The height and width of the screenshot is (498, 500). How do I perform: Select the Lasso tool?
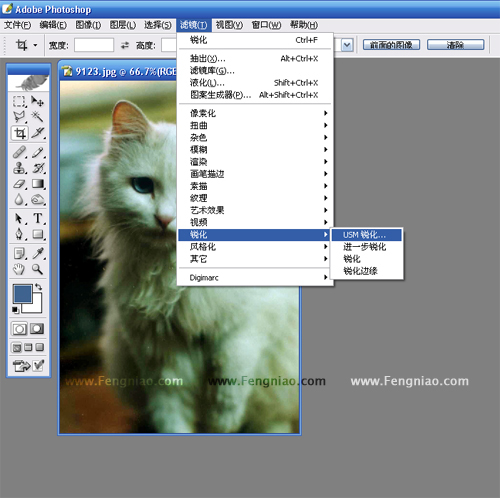[x=19, y=117]
